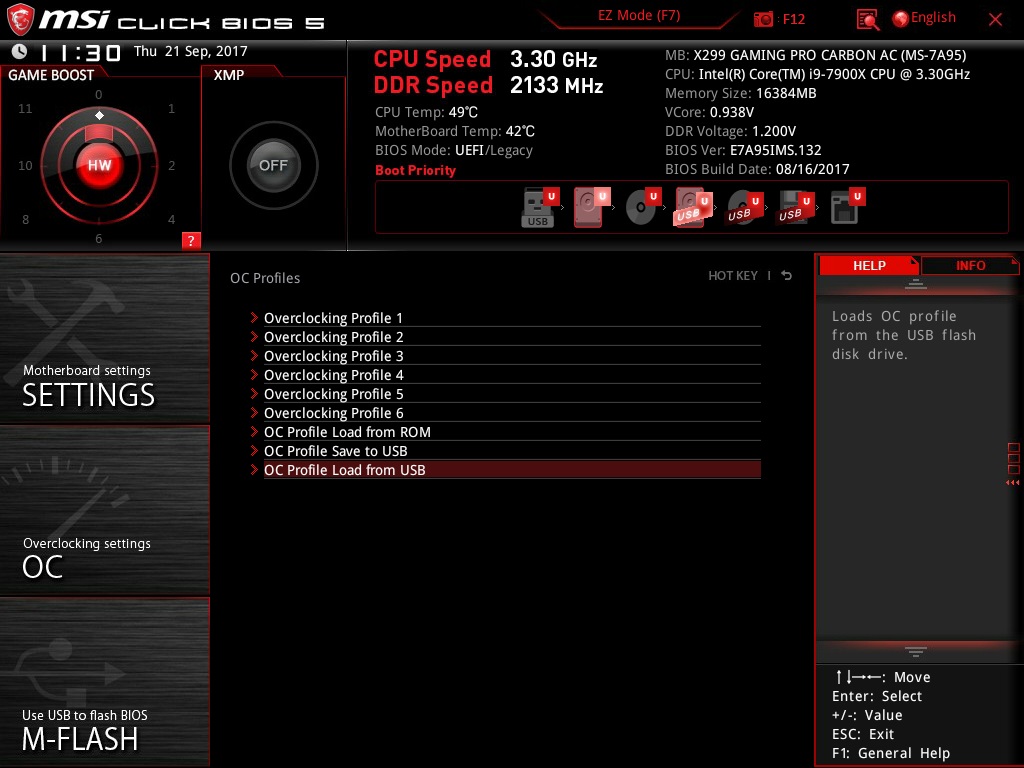Click the OC Profiles page heading
The height and width of the screenshot is (768, 1024).
(265, 278)
